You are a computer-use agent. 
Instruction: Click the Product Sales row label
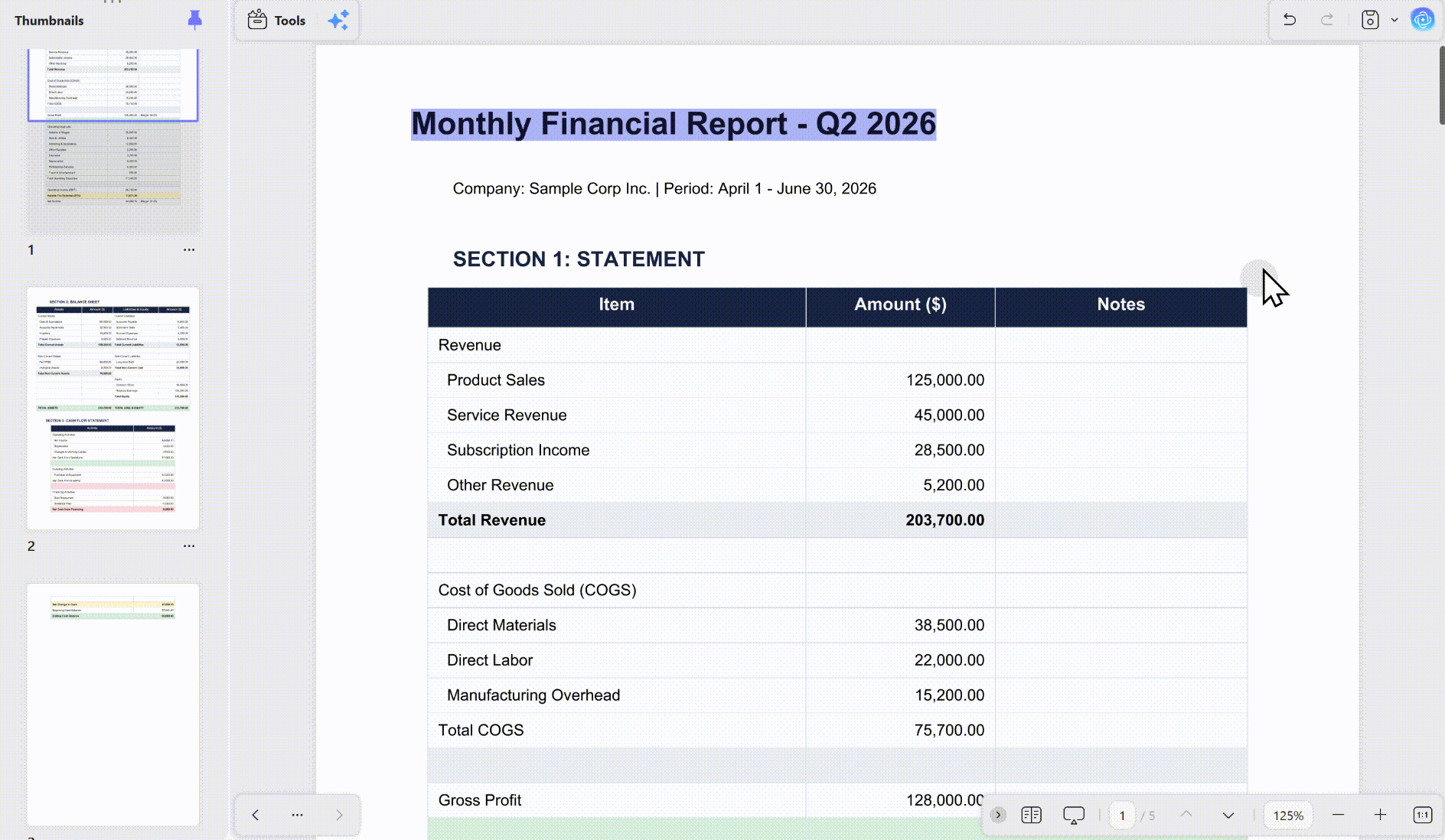tap(496, 380)
